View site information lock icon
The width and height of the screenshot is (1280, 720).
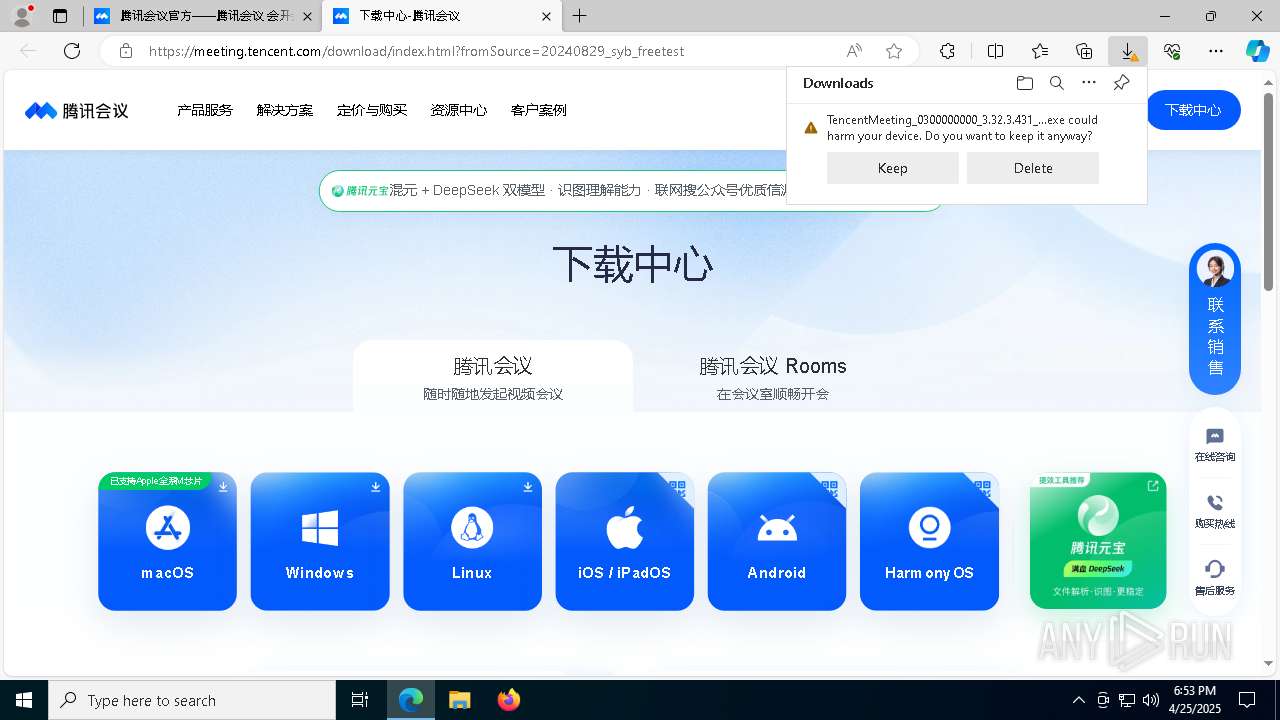pos(126,51)
